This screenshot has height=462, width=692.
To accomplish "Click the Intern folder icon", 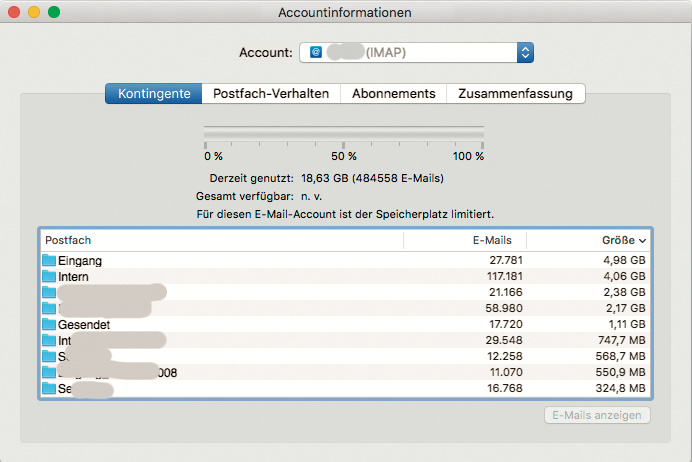I will tap(49, 277).
